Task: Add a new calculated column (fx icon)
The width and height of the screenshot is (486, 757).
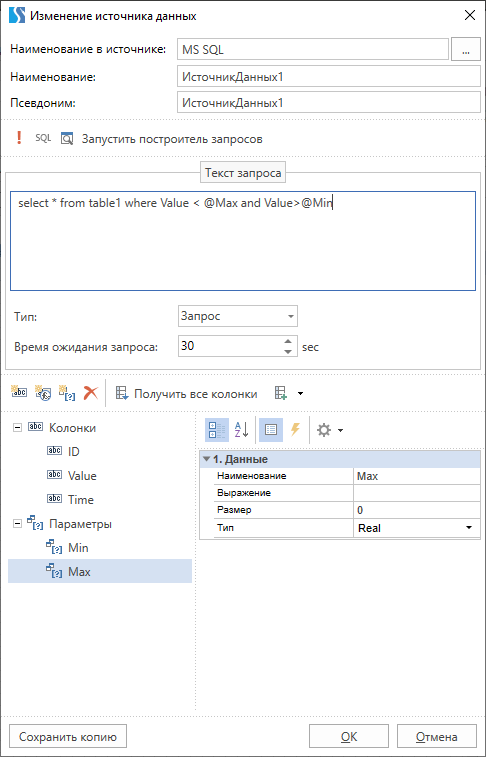Action: pos(42,393)
